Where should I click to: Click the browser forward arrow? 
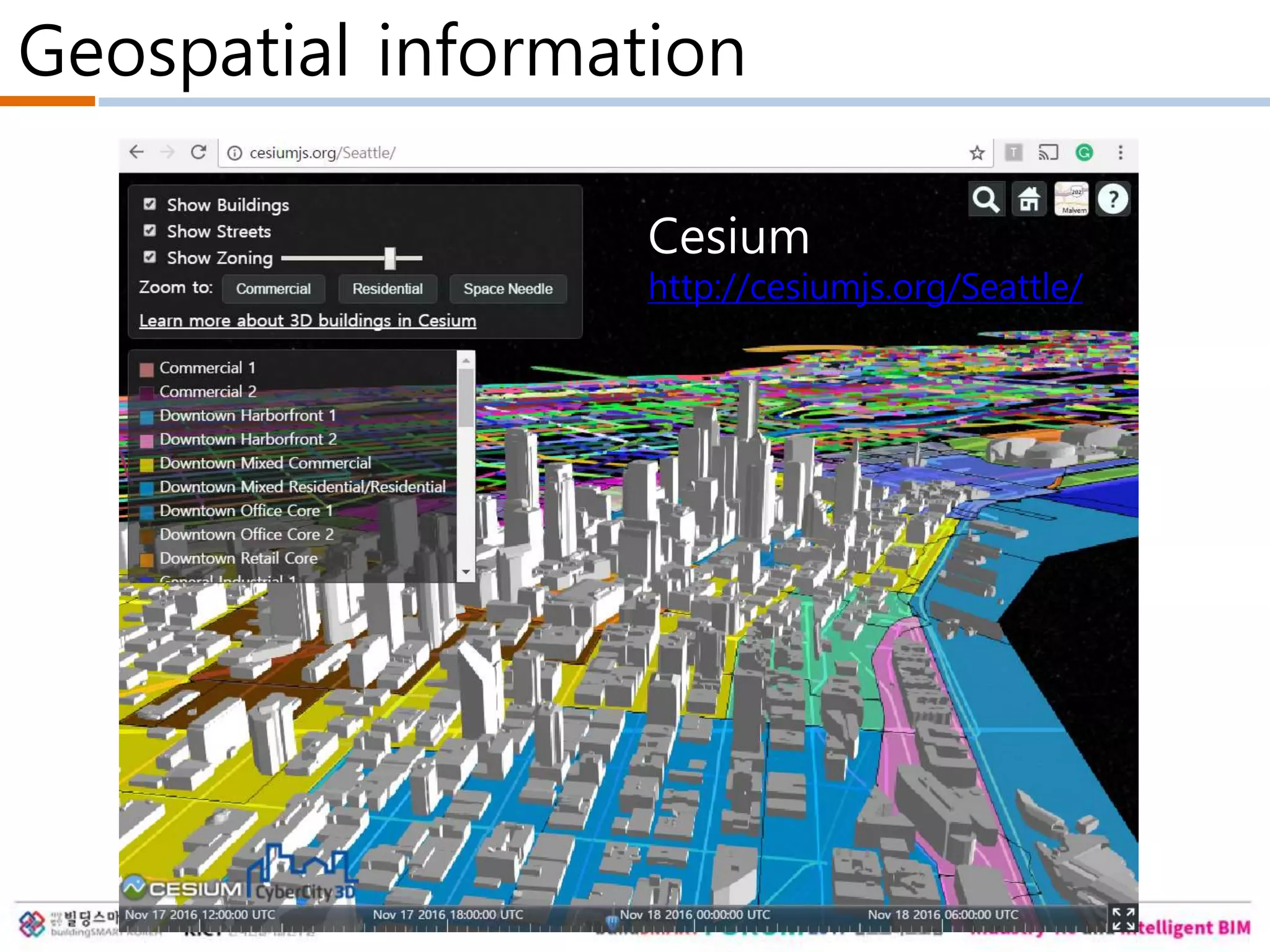coord(167,152)
